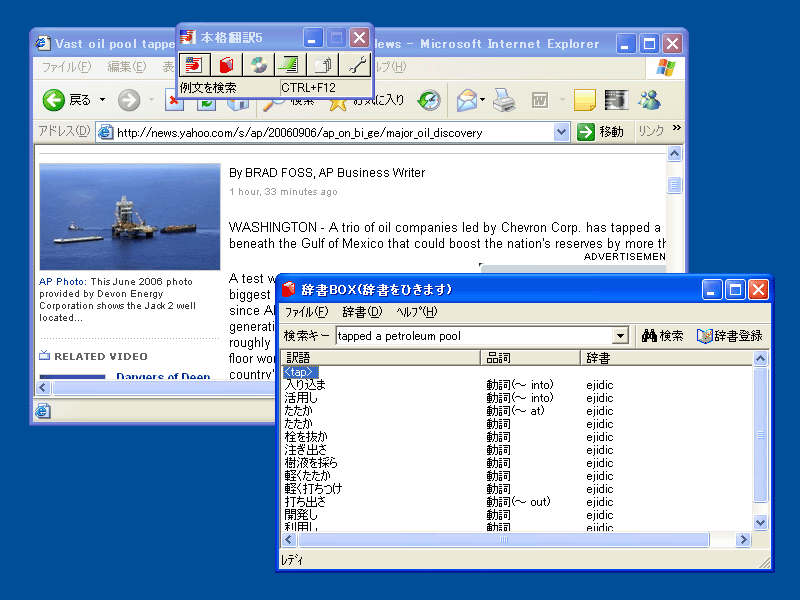
Task: Click into the 検索キー search field
Action: (x=474, y=336)
